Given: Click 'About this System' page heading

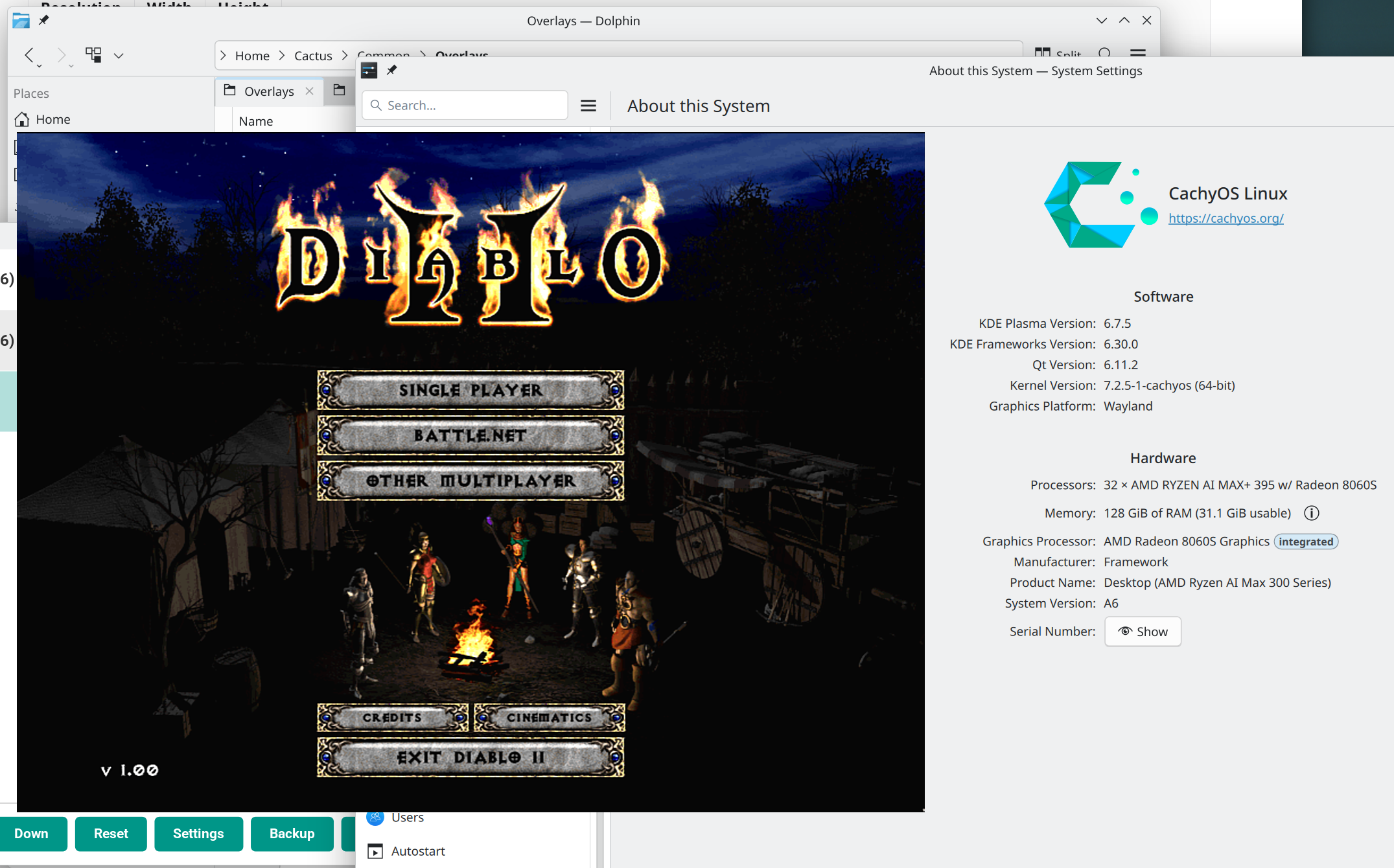Looking at the screenshot, I should click(x=699, y=106).
